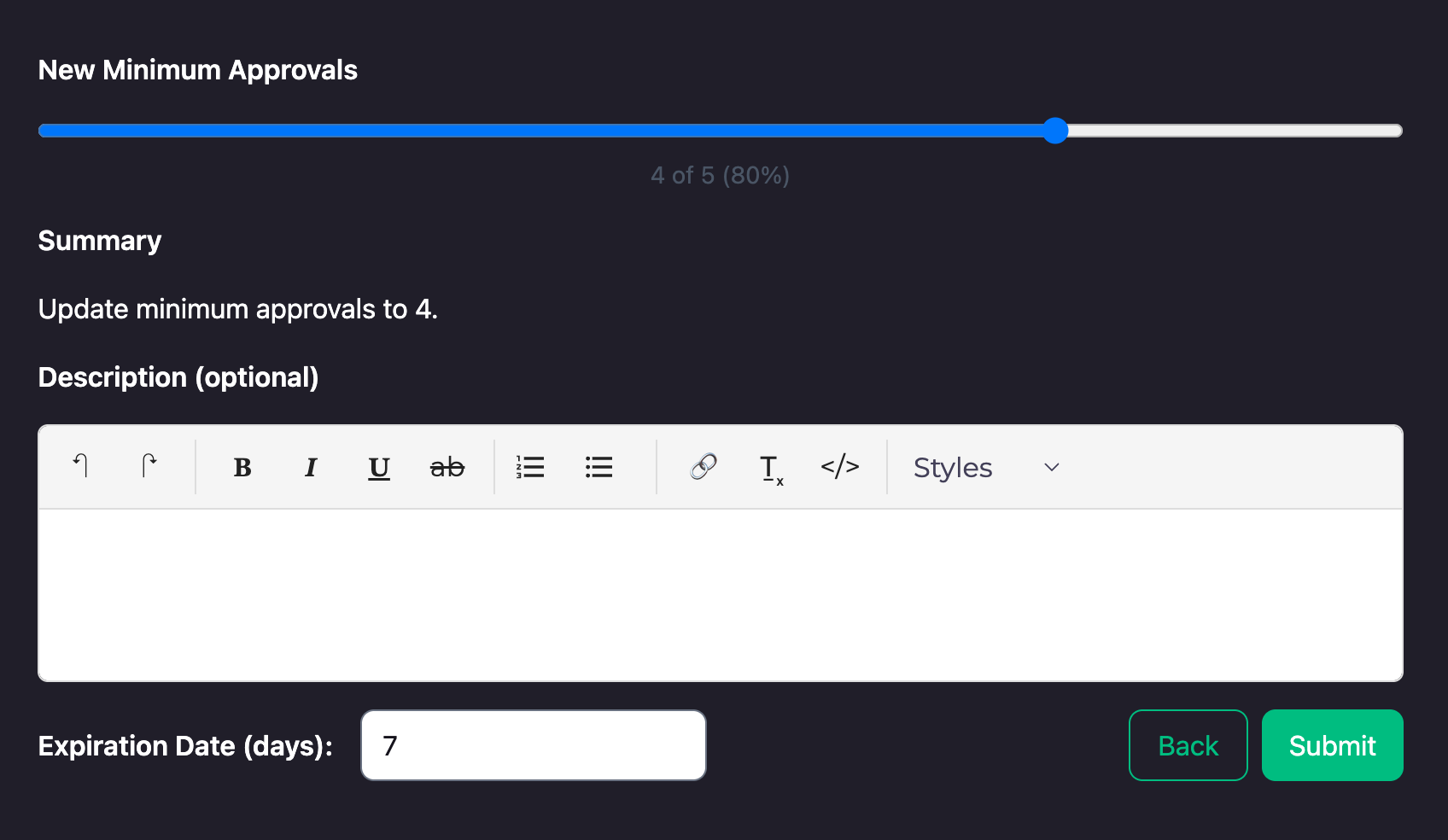Click the unfilled end of the approvals slider
Viewport: 1448px width, 840px height.
[1366, 131]
